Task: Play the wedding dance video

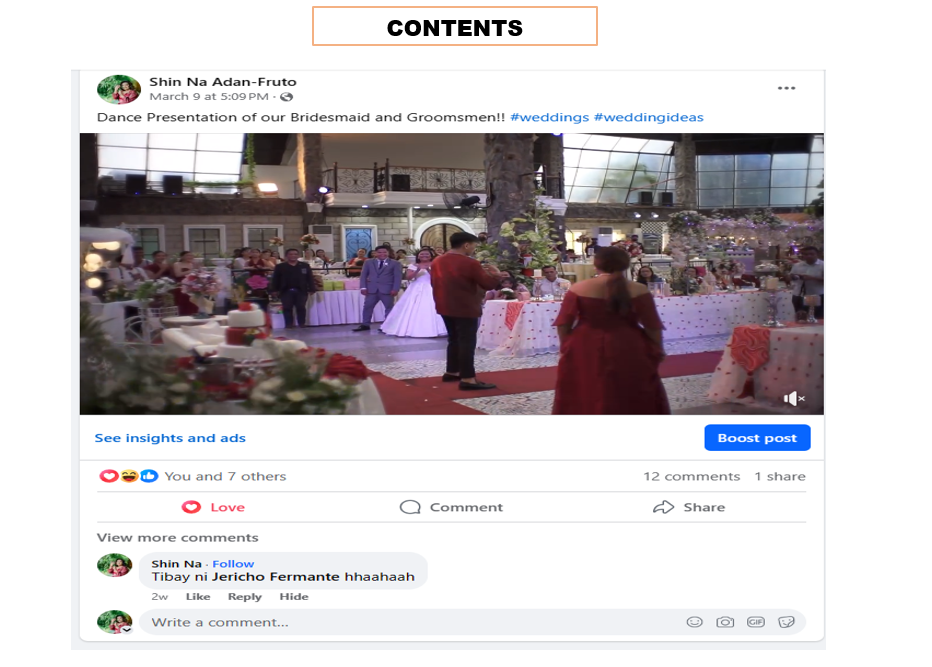Action: point(452,273)
